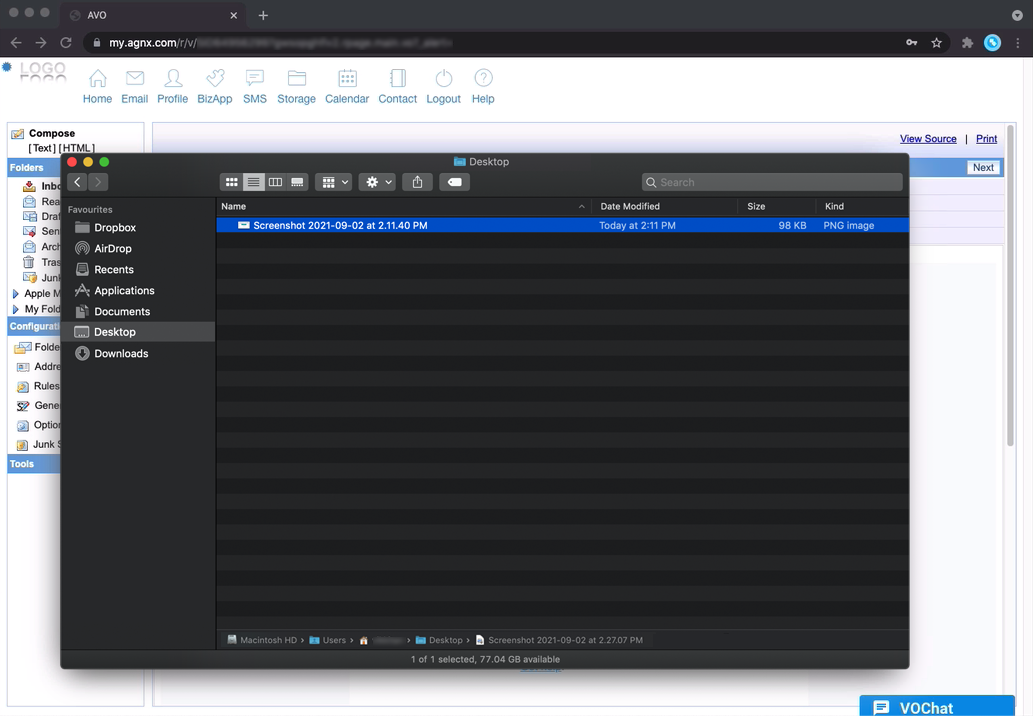Switch Finder to column view
This screenshot has height=716, width=1033.
click(275, 182)
